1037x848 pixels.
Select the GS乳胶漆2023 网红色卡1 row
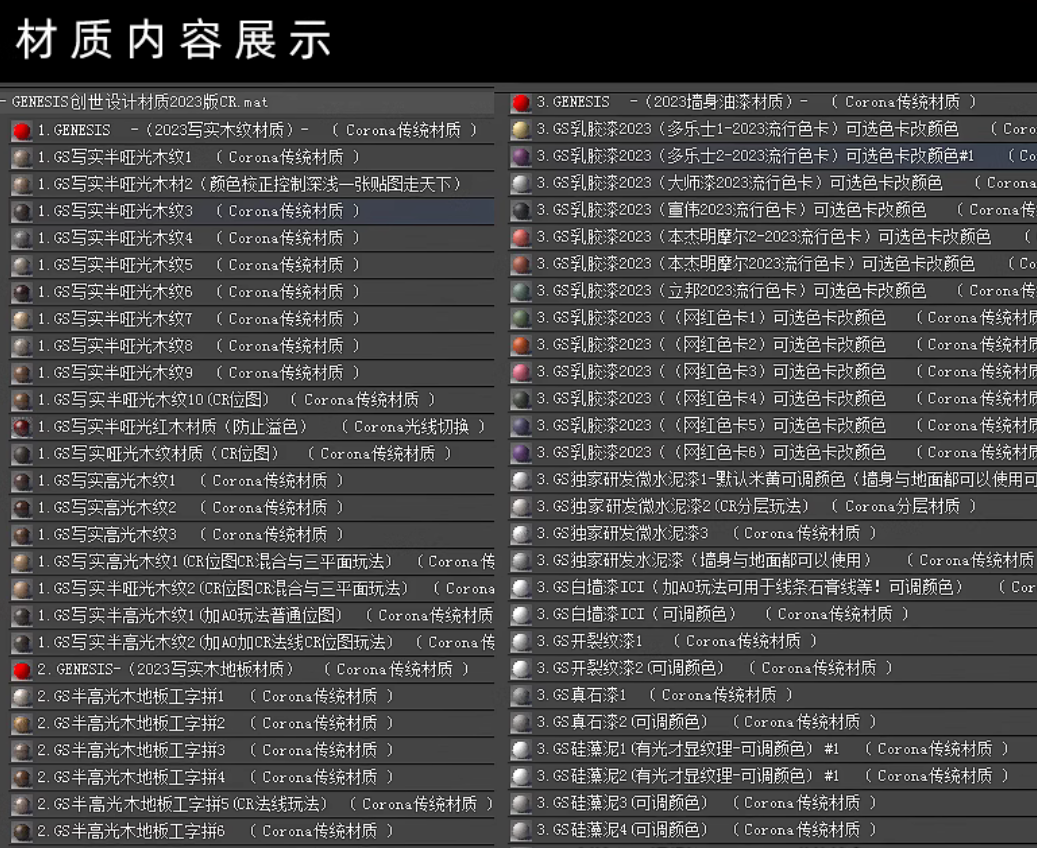tap(773, 318)
